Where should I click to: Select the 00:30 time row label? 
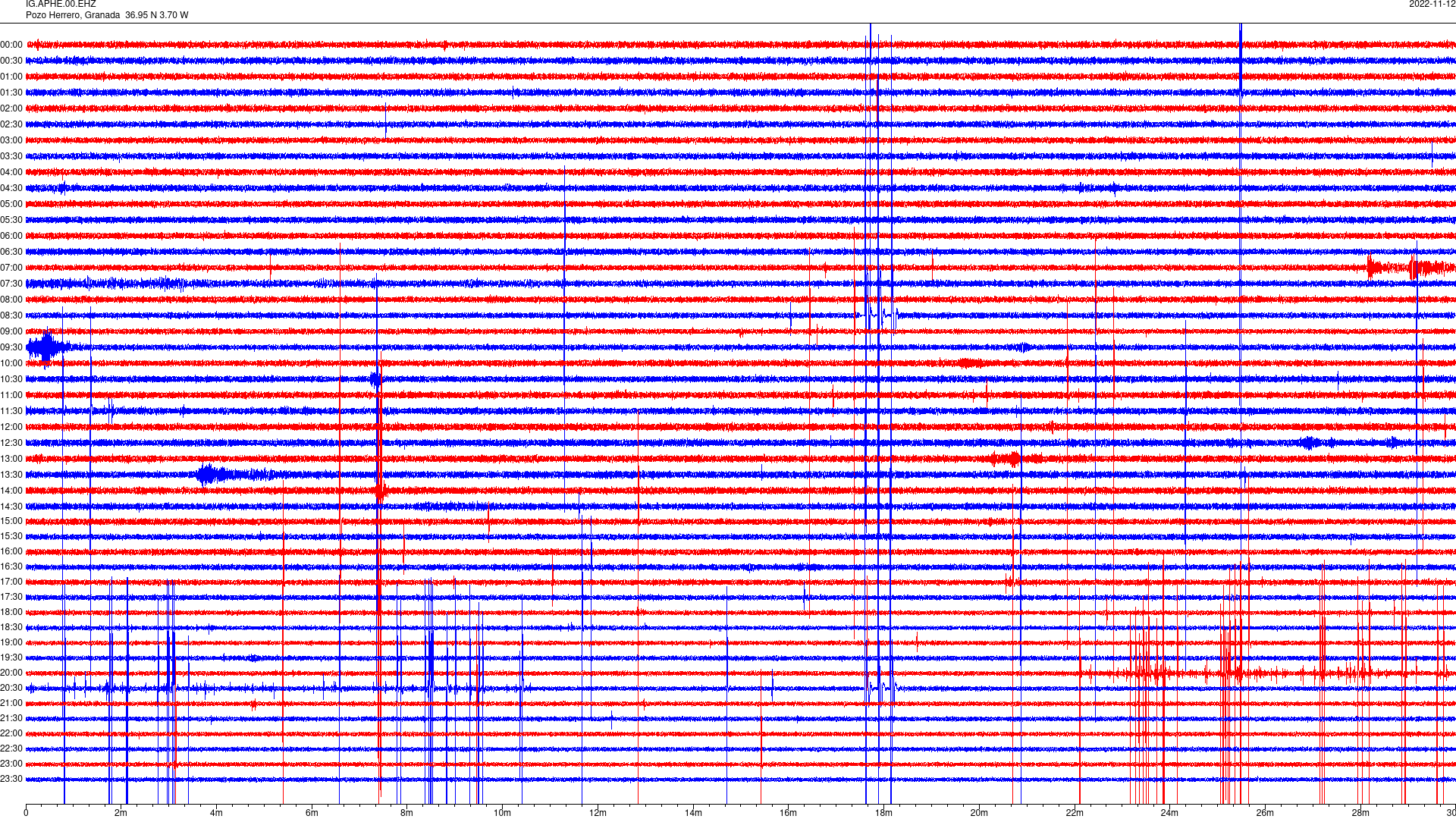pos(11,61)
